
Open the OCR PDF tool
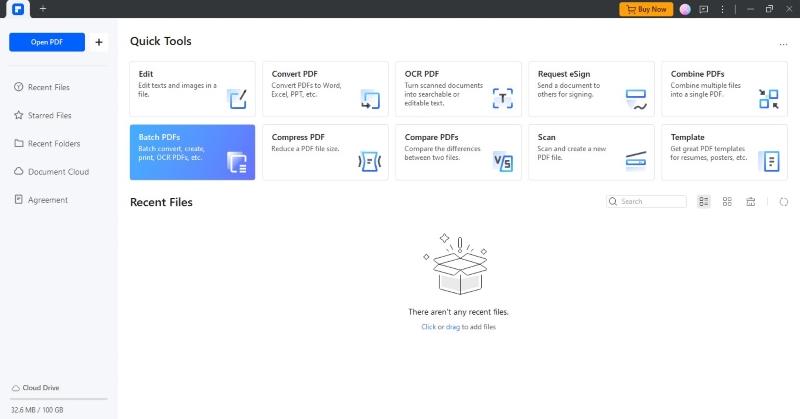click(458, 89)
